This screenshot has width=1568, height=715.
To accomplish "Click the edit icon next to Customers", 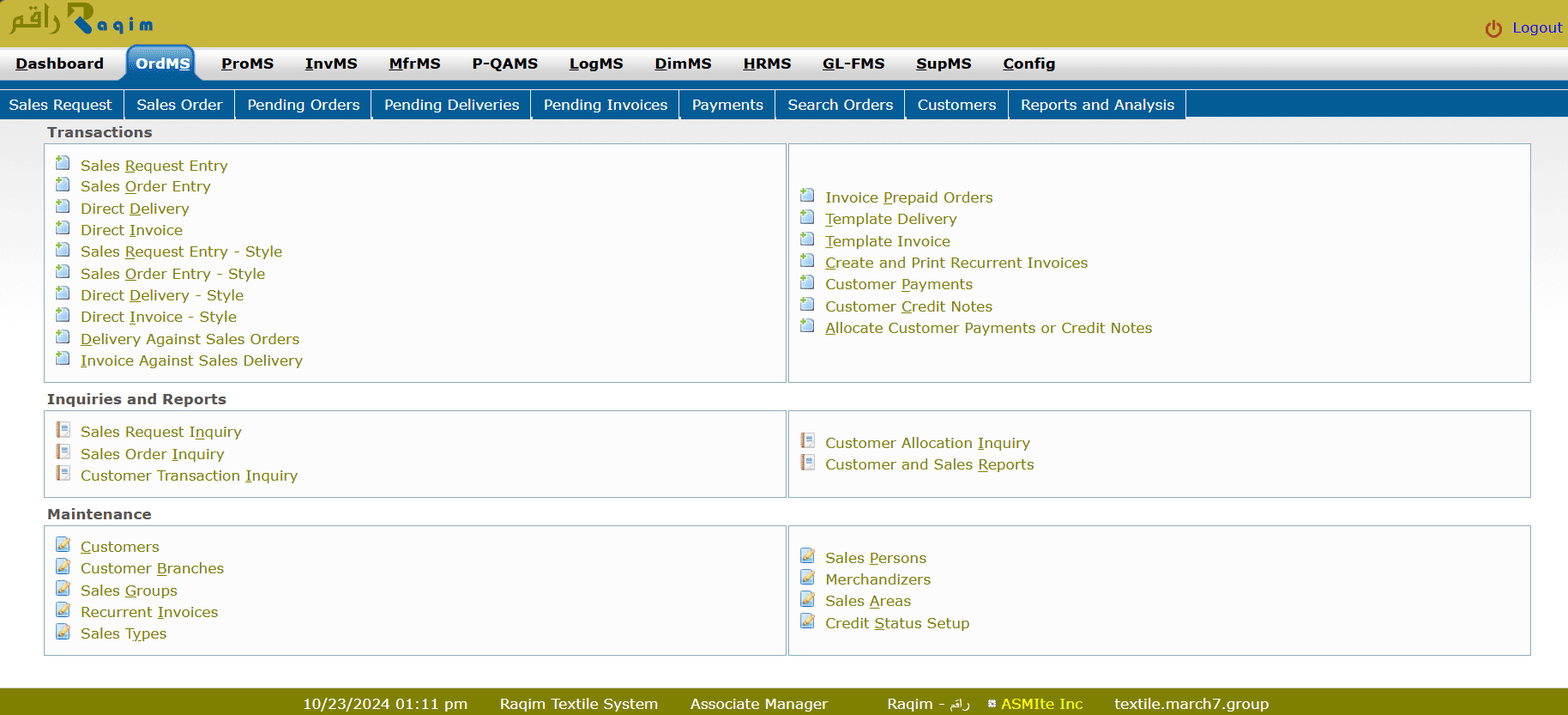I will tap(63, 545).
